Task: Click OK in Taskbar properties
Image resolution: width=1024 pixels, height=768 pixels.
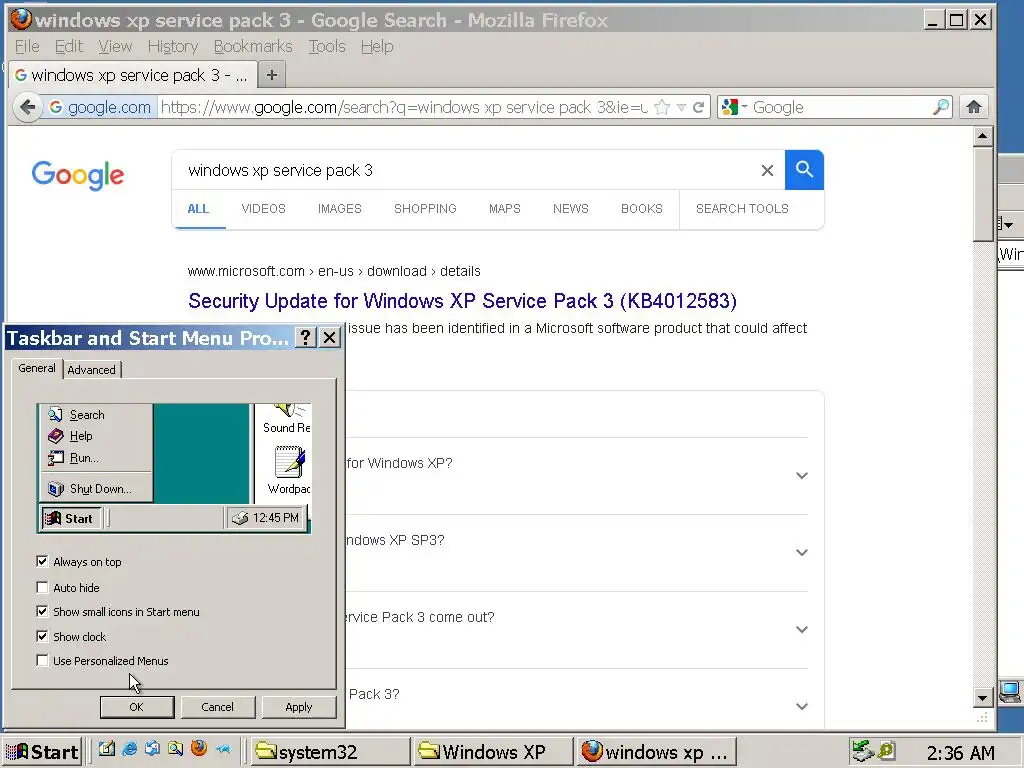Action: click(136, 707)
